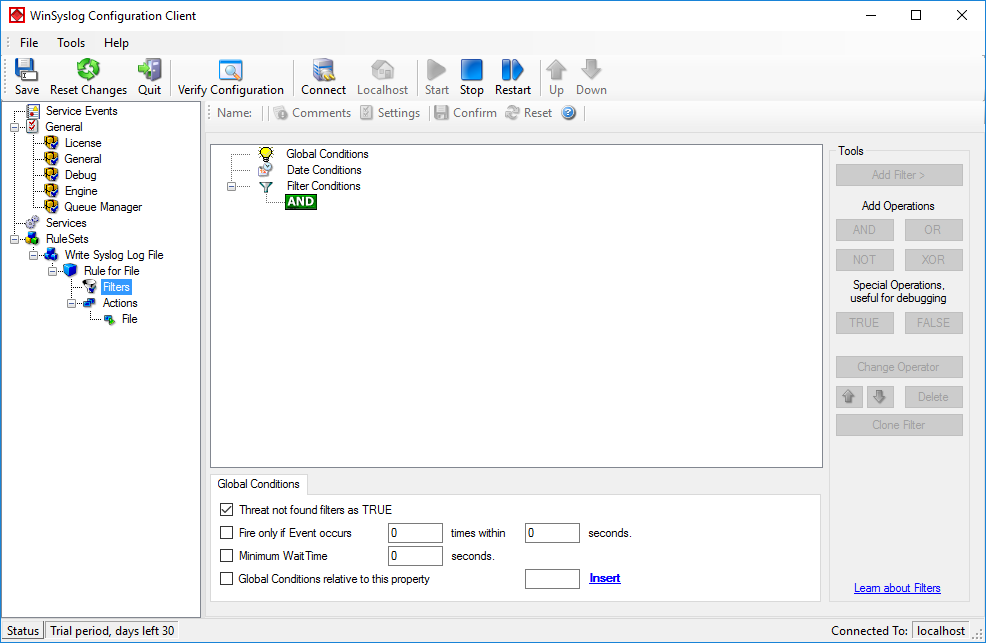Click the Change Operator button
This screenshot has width=986, height=643.
tap(899, 367)
